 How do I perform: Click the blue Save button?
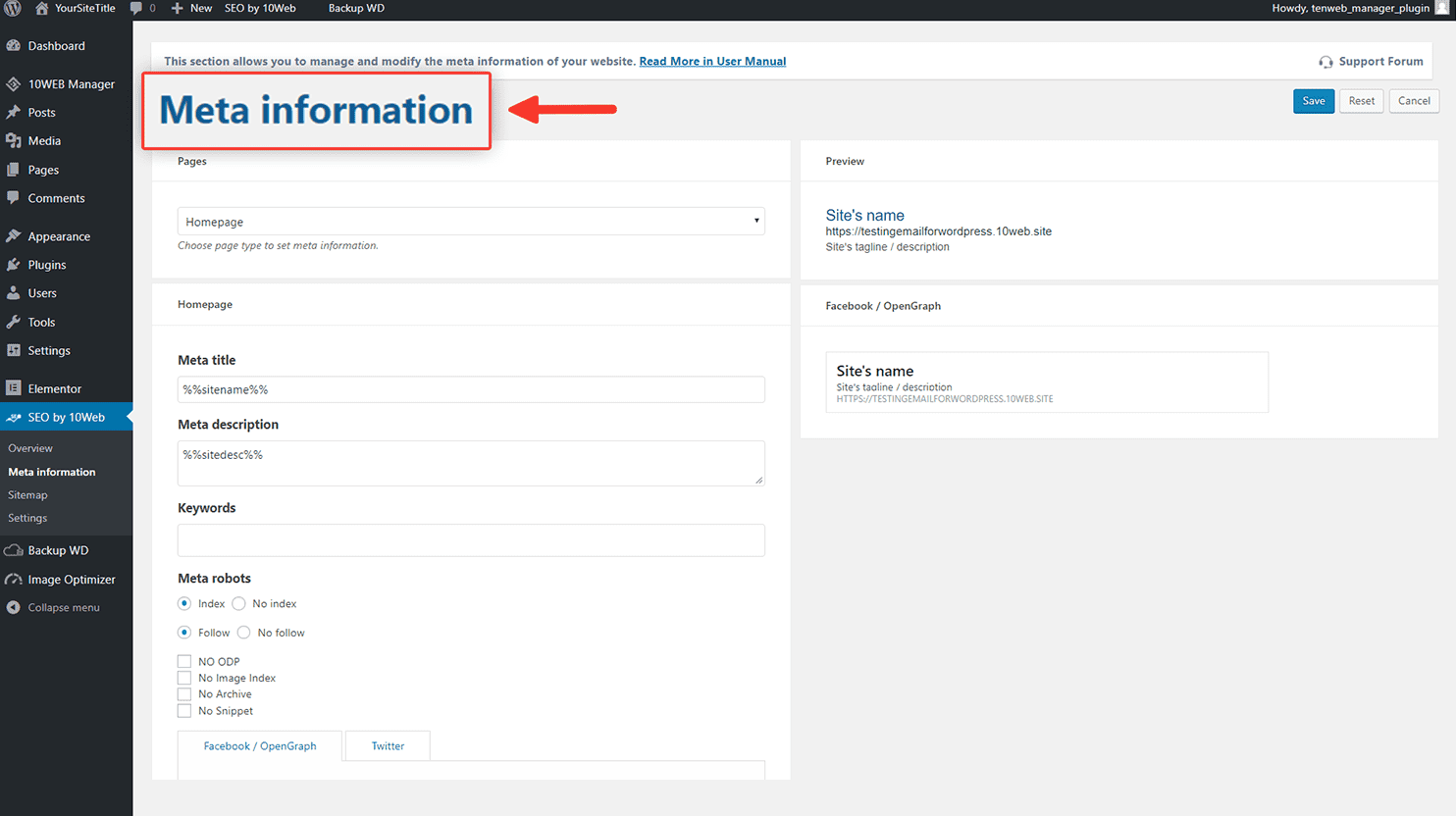pyautogui.click(x=1314, y=101)
